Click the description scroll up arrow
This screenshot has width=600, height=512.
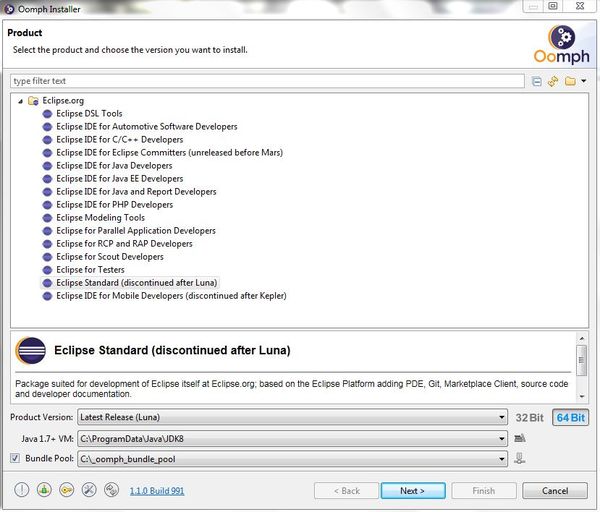click(582, 338)
